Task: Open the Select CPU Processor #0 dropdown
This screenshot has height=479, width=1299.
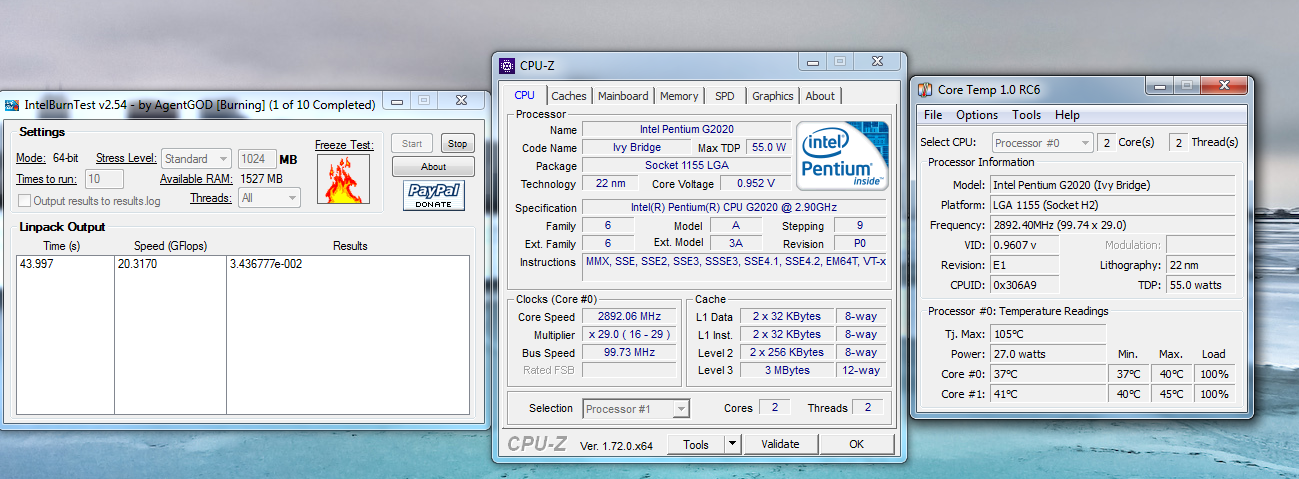Action: pos(1042,143)
